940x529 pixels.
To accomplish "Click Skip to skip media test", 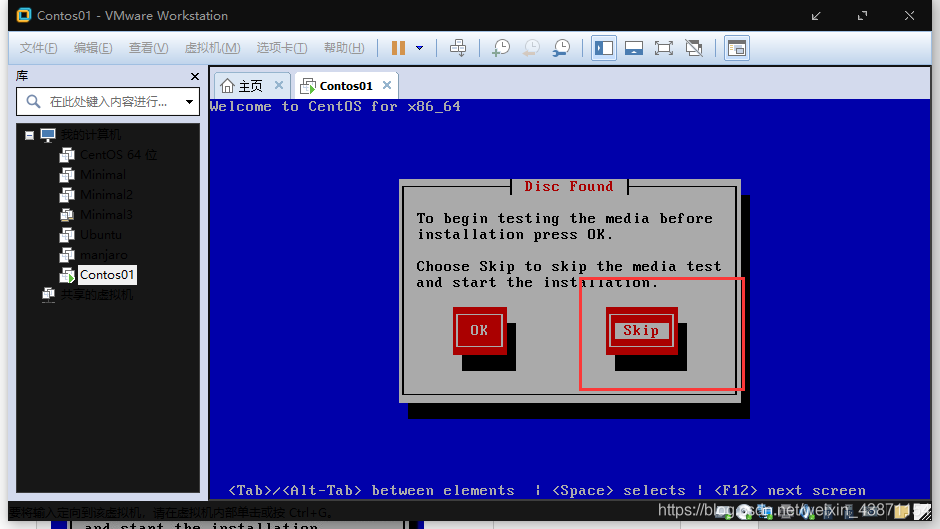I will (641, 330).
